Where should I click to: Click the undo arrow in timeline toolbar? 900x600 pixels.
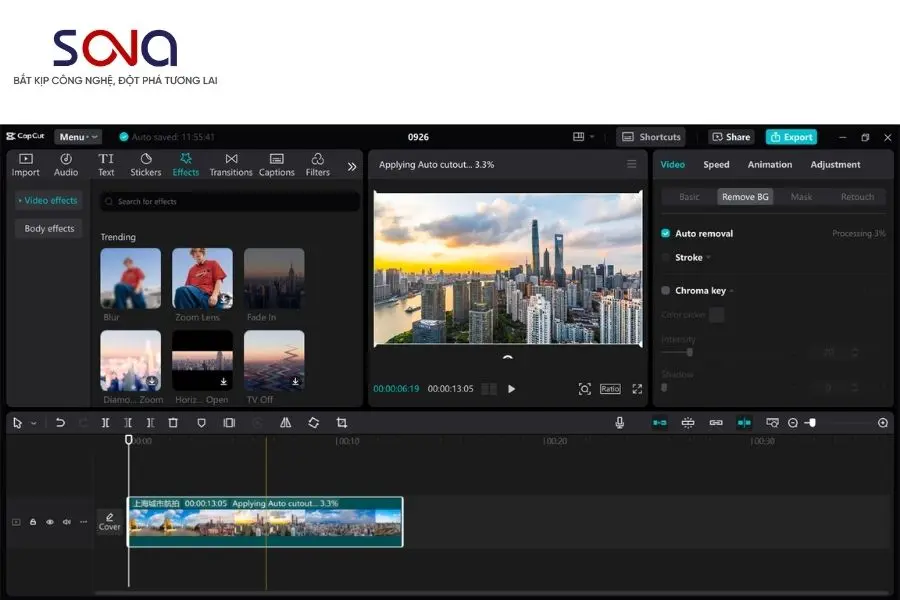pos(60,423)
